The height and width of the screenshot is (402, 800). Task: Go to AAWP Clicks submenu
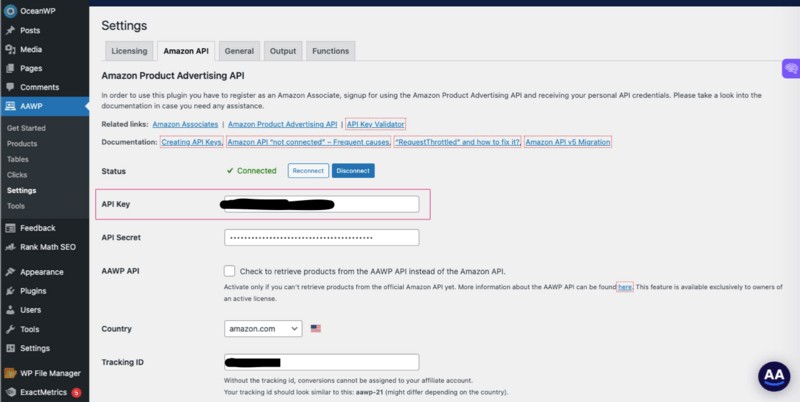click(x=17, y=175)
